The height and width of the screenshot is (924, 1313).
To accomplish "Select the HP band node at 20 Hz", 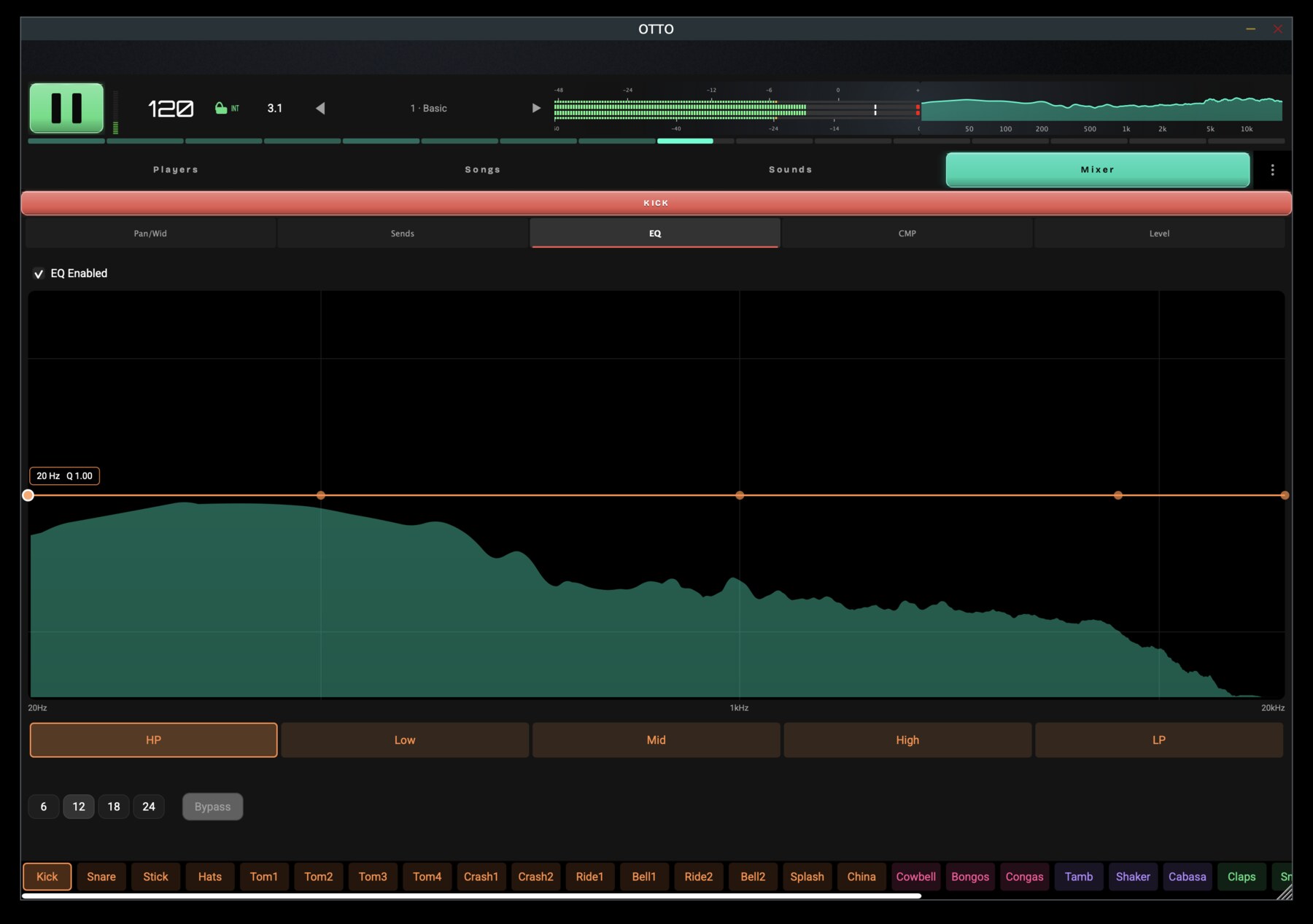I will pos(28,495).
